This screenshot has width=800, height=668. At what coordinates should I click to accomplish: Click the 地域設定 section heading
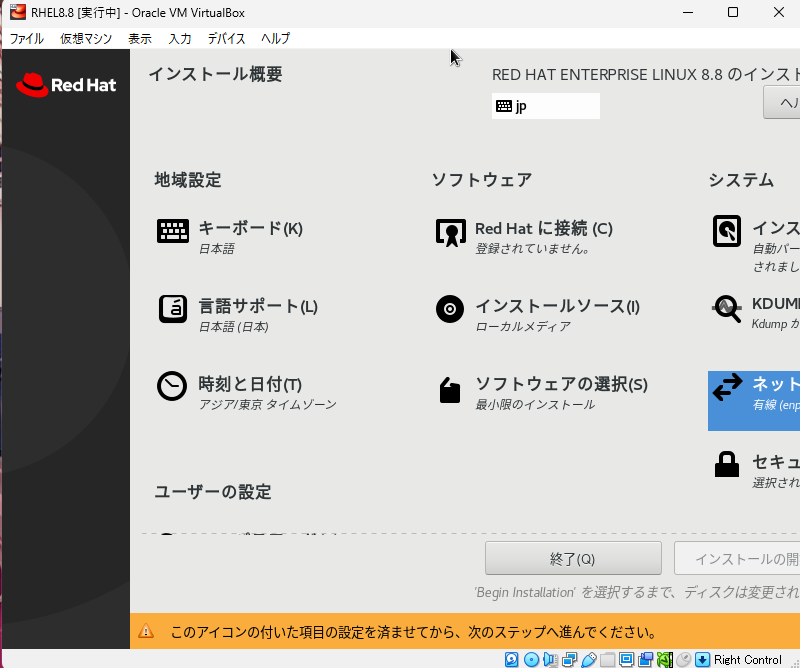[x=188, y=180]
